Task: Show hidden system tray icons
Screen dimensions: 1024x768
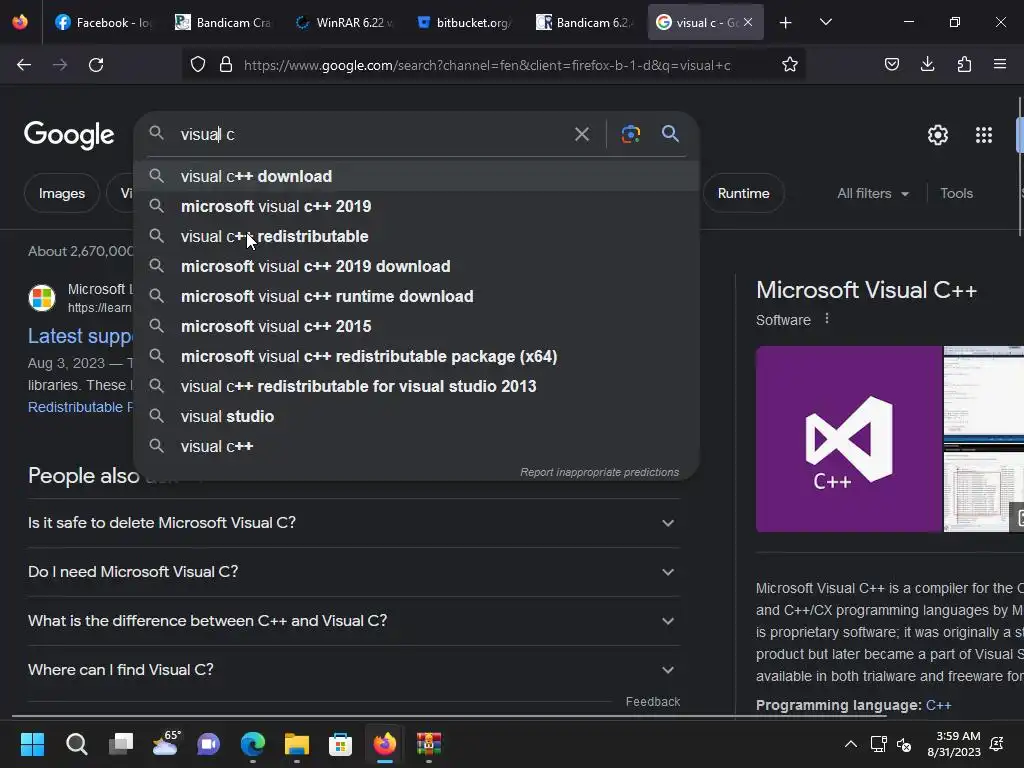Action: click(x=850, y=744)
